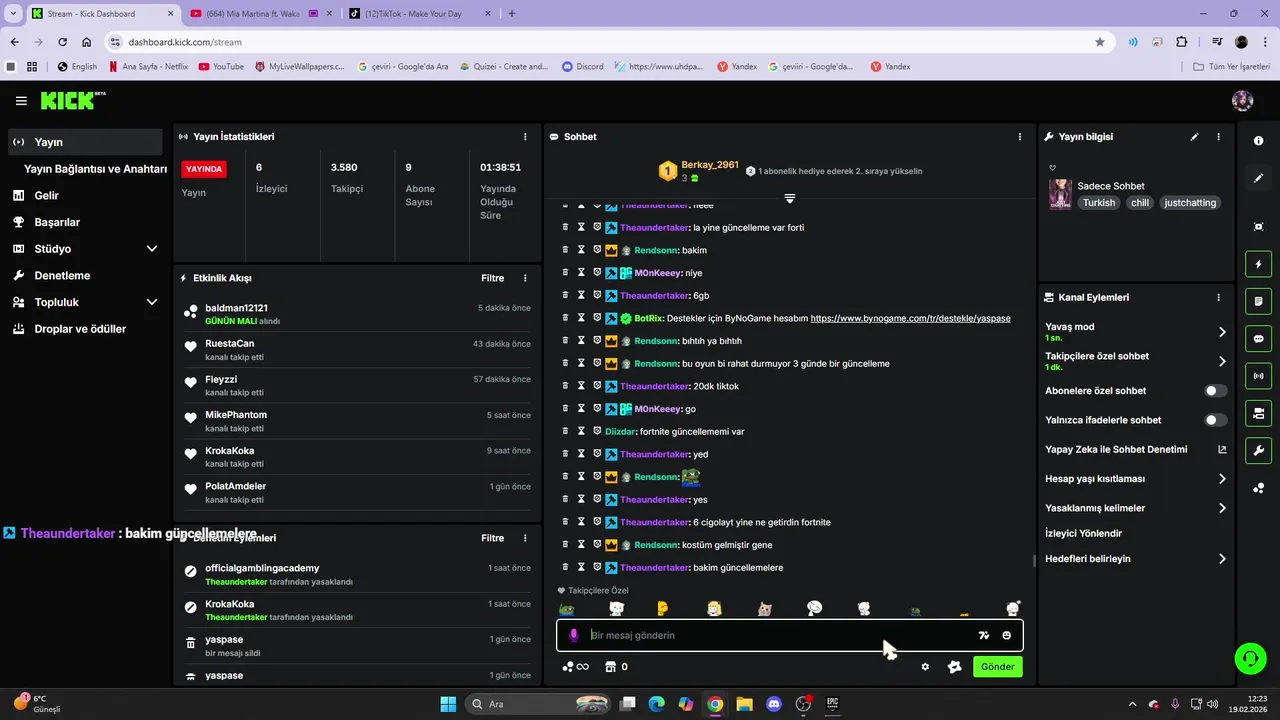Open the bynogame.com link in chat
This screenshot has height=720, width=1280.
(910, 318)
